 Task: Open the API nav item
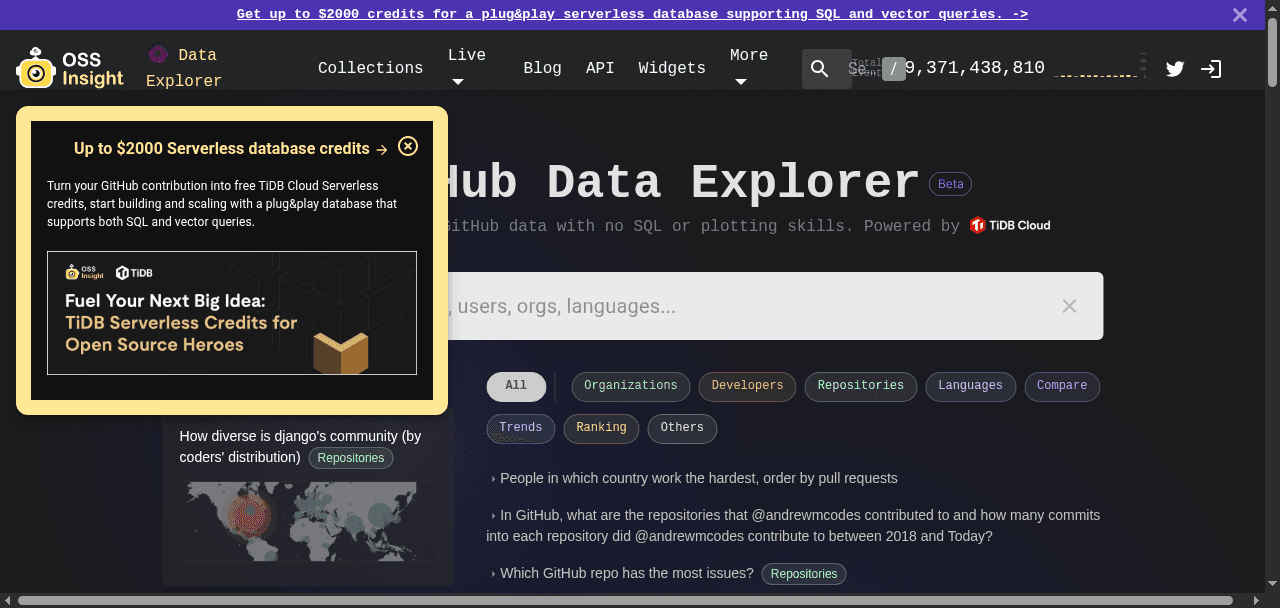[600, 68]
